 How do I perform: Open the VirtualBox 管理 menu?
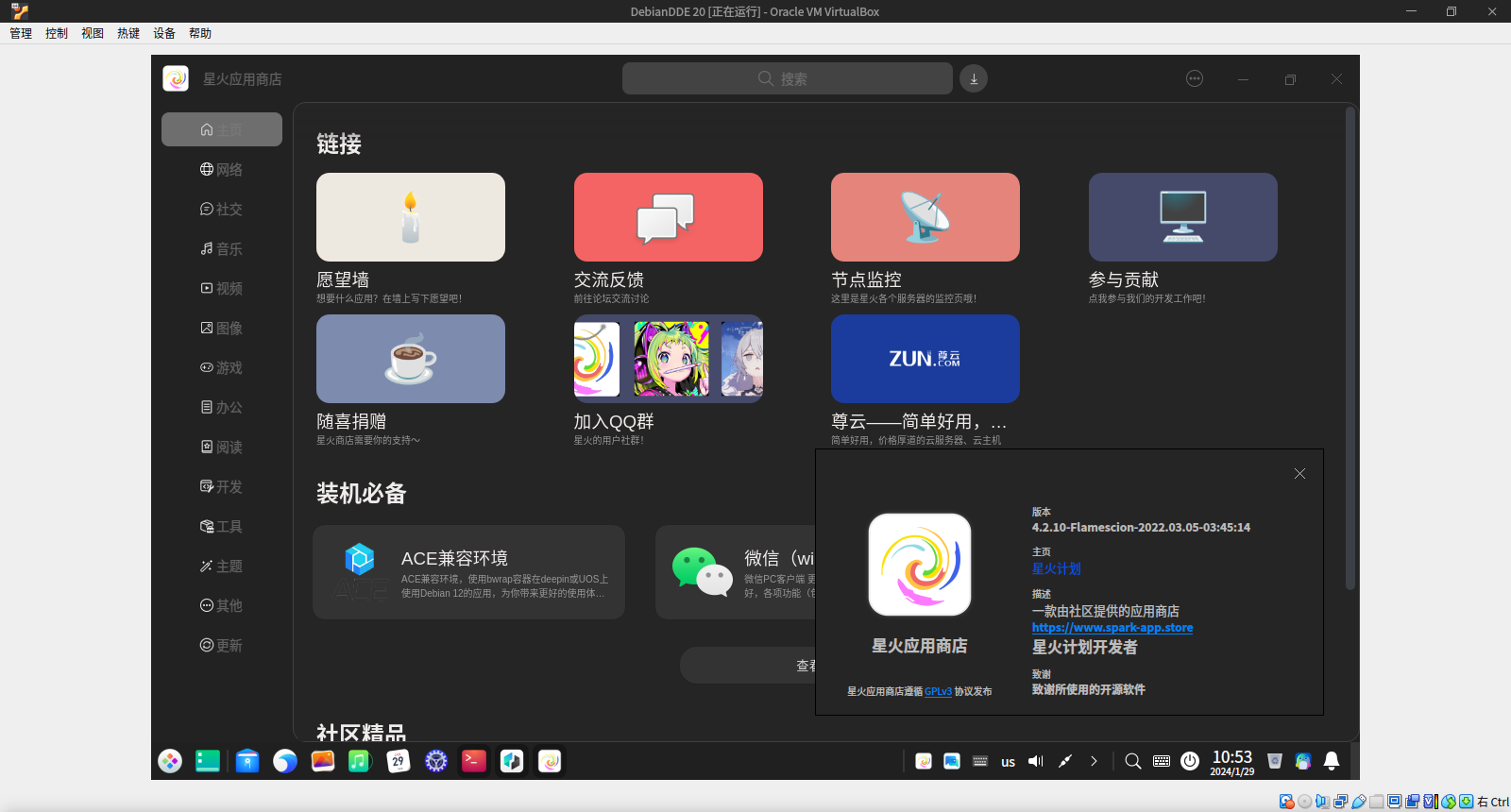pos(21,33)
